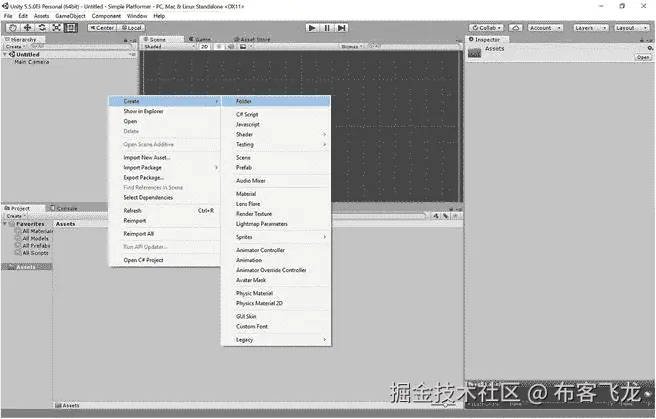656x419 pixels.
Task: Select the Move tool
Action: pyautogui.click(x=28, y=28)
